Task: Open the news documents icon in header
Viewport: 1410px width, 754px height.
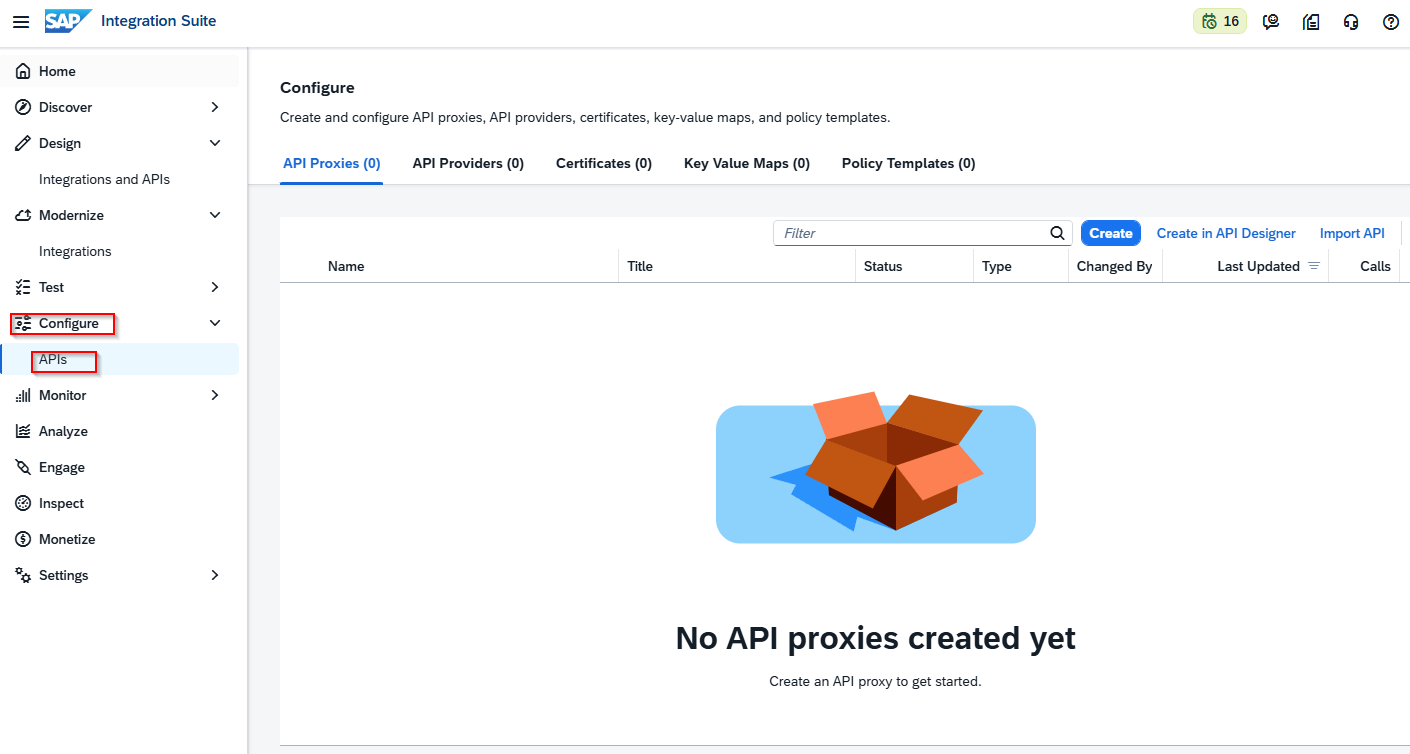Action: coord(1311,22)
